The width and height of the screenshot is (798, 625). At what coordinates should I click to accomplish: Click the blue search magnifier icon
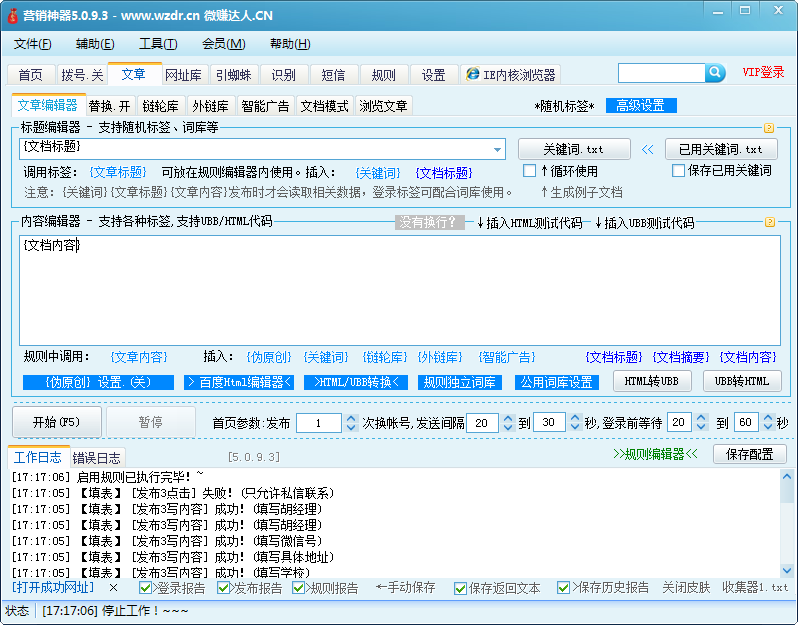click(716, 73)
